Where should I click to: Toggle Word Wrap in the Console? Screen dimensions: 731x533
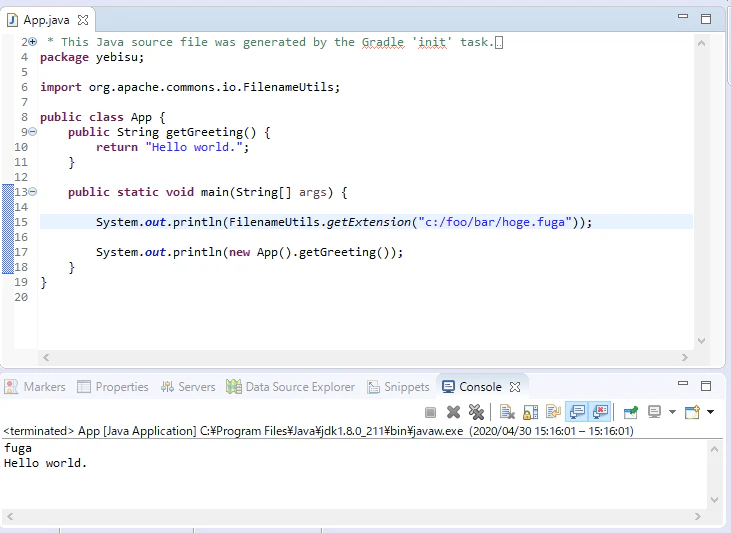(553, 412)
